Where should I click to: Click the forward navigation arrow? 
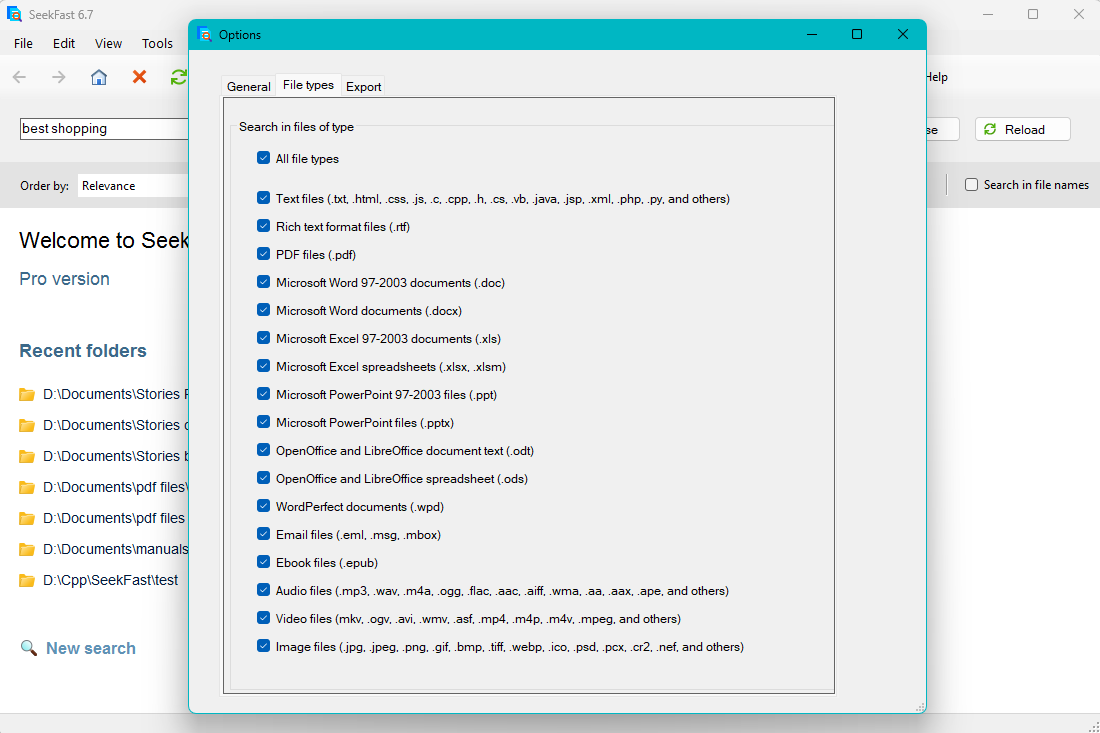point(58,77)
